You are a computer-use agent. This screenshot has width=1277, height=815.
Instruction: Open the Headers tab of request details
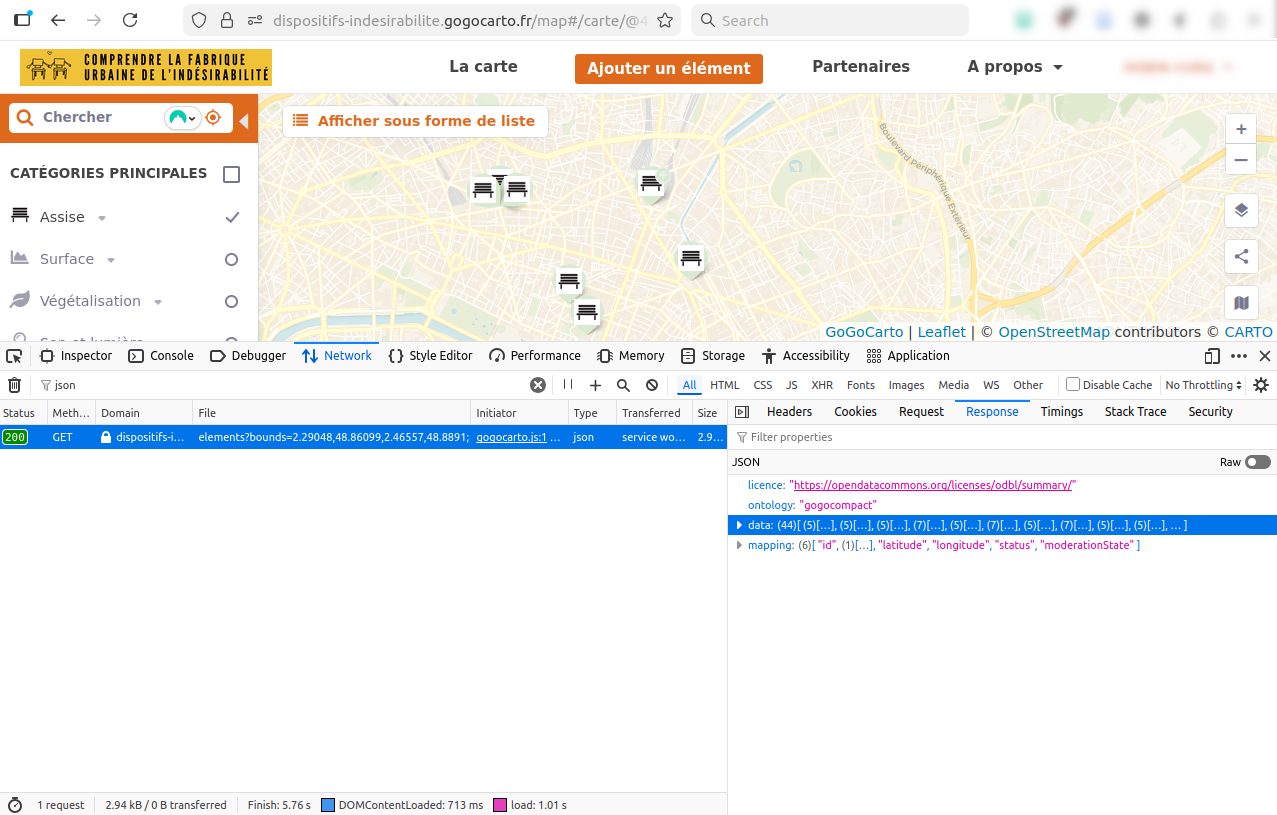pyautogui.click(x=789, y=412)
